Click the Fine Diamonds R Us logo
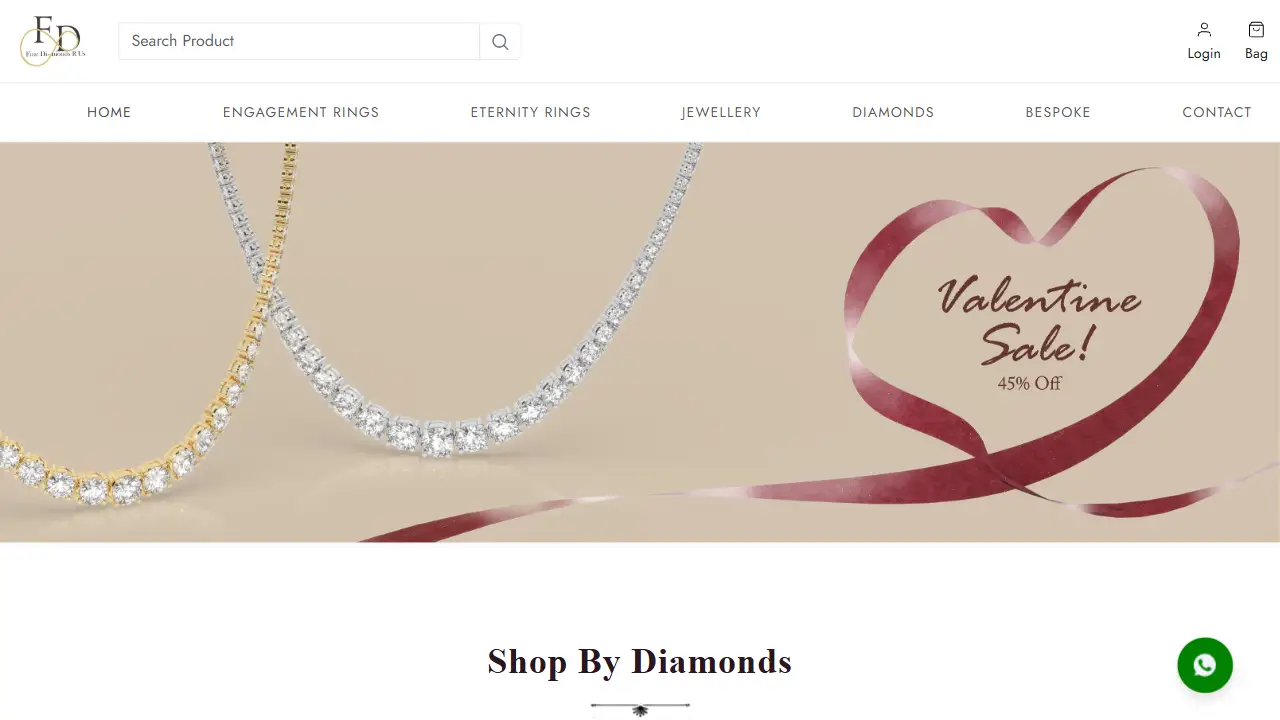Image resolution: width=1280 pixels, height=720 pixels. pyautogui.click(x=53, y=41)
